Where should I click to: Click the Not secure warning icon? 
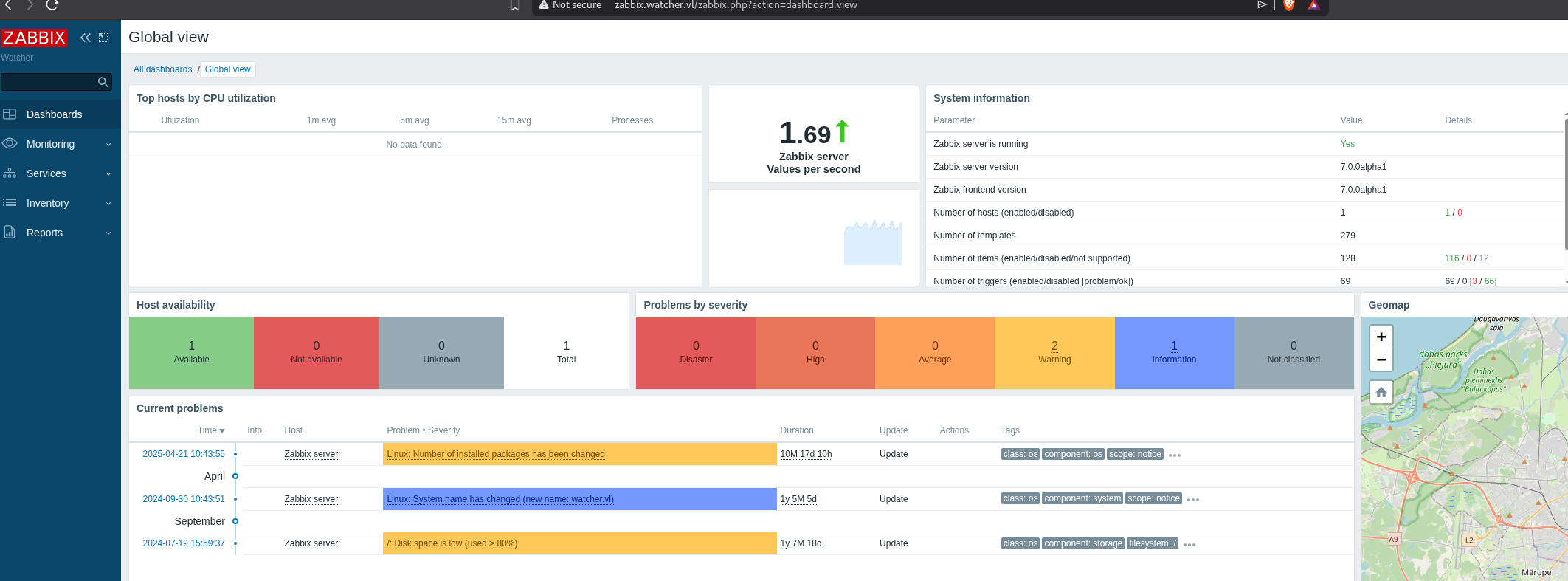pyautogui.click(x=544, y=5)
